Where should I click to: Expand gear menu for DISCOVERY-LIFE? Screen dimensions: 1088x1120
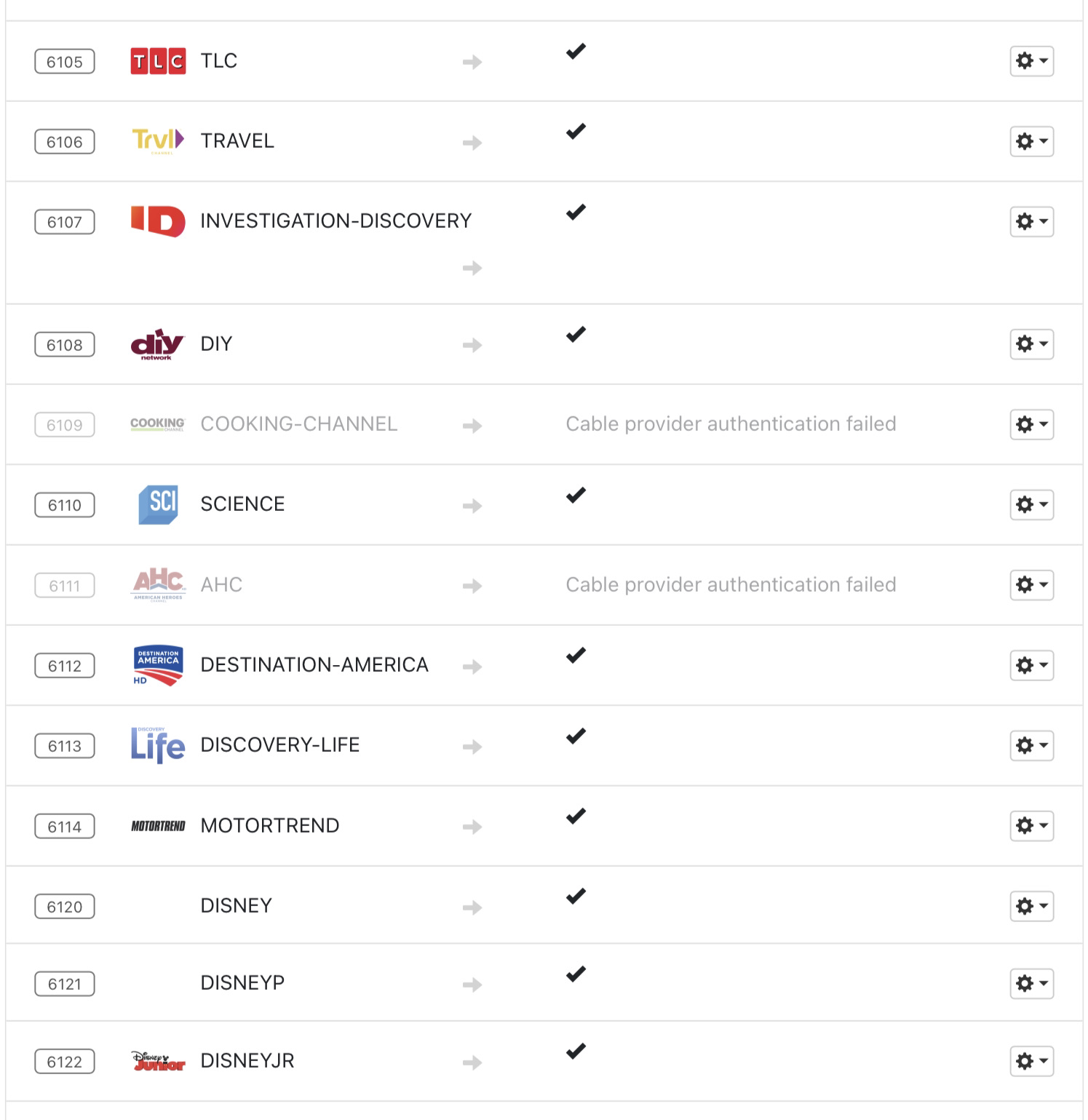[1031, 745]
